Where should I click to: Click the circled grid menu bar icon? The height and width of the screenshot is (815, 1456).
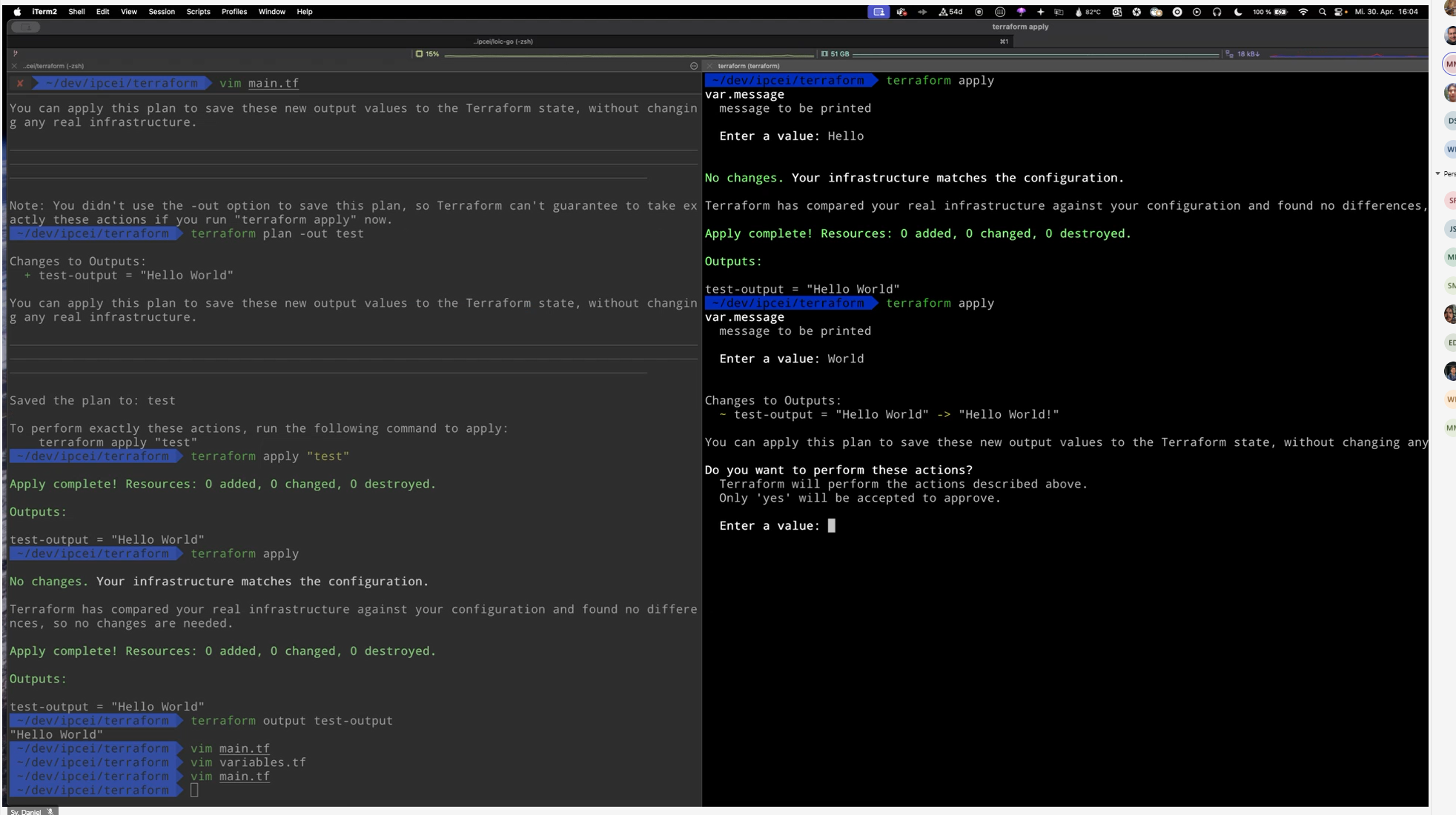coord(1000,12)
